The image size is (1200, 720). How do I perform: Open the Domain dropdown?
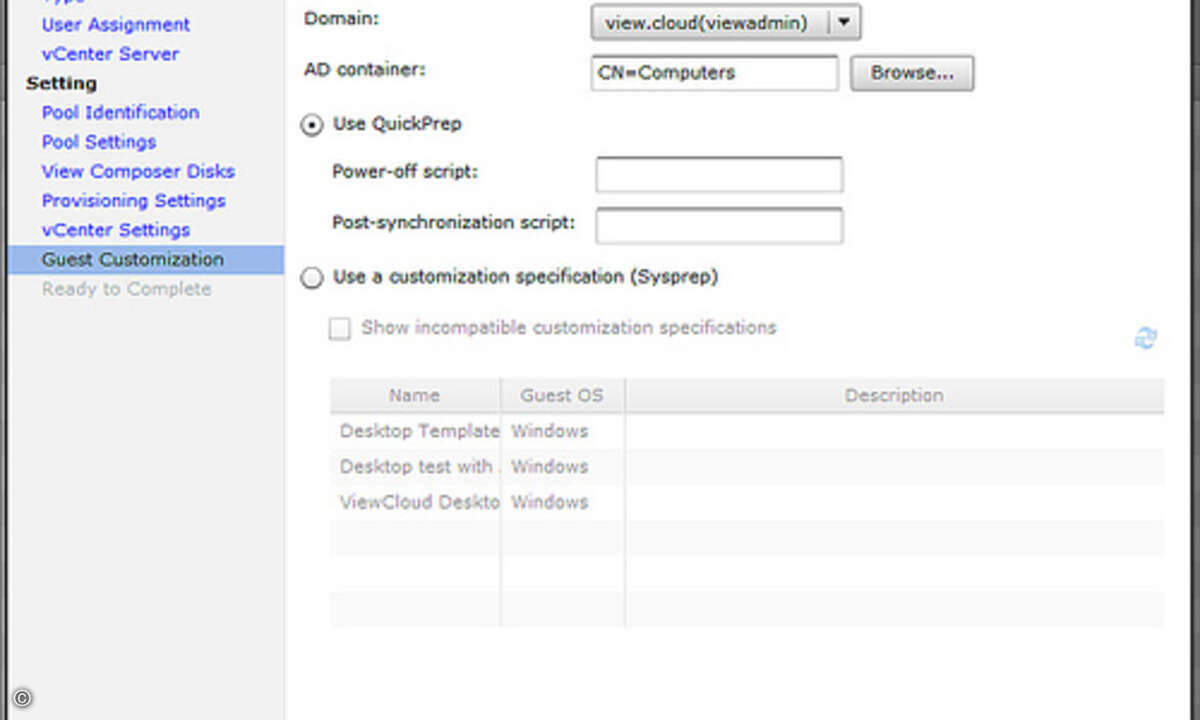tap(725, 22)
